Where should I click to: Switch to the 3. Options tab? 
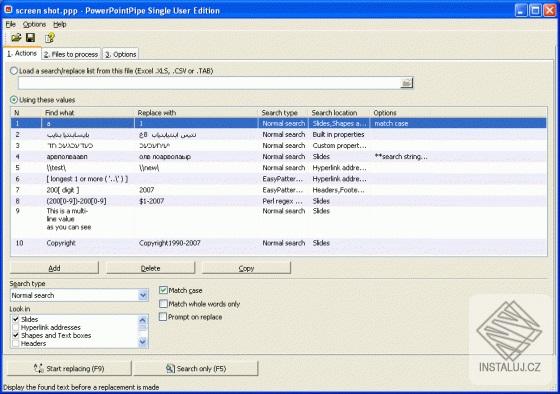pyautogui.click(x=121, y=54)
